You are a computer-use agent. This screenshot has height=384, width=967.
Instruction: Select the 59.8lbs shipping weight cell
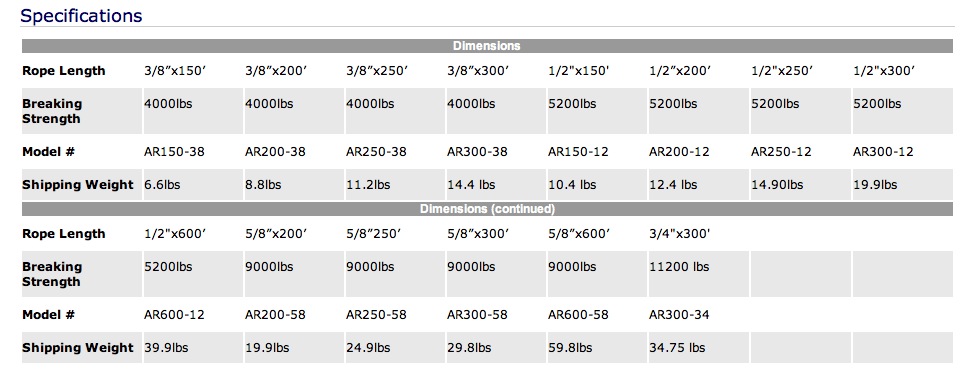[x=597, y=348]
